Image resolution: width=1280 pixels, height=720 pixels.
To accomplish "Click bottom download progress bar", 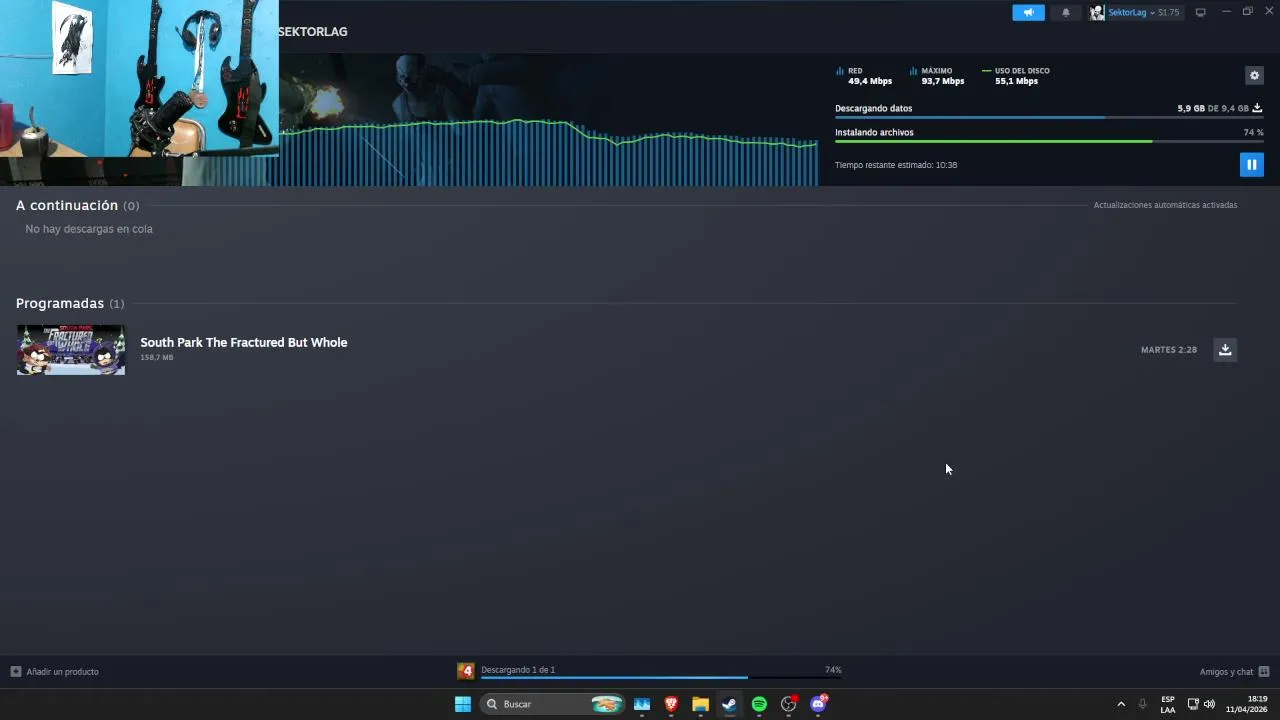I will tap(661, 678).
